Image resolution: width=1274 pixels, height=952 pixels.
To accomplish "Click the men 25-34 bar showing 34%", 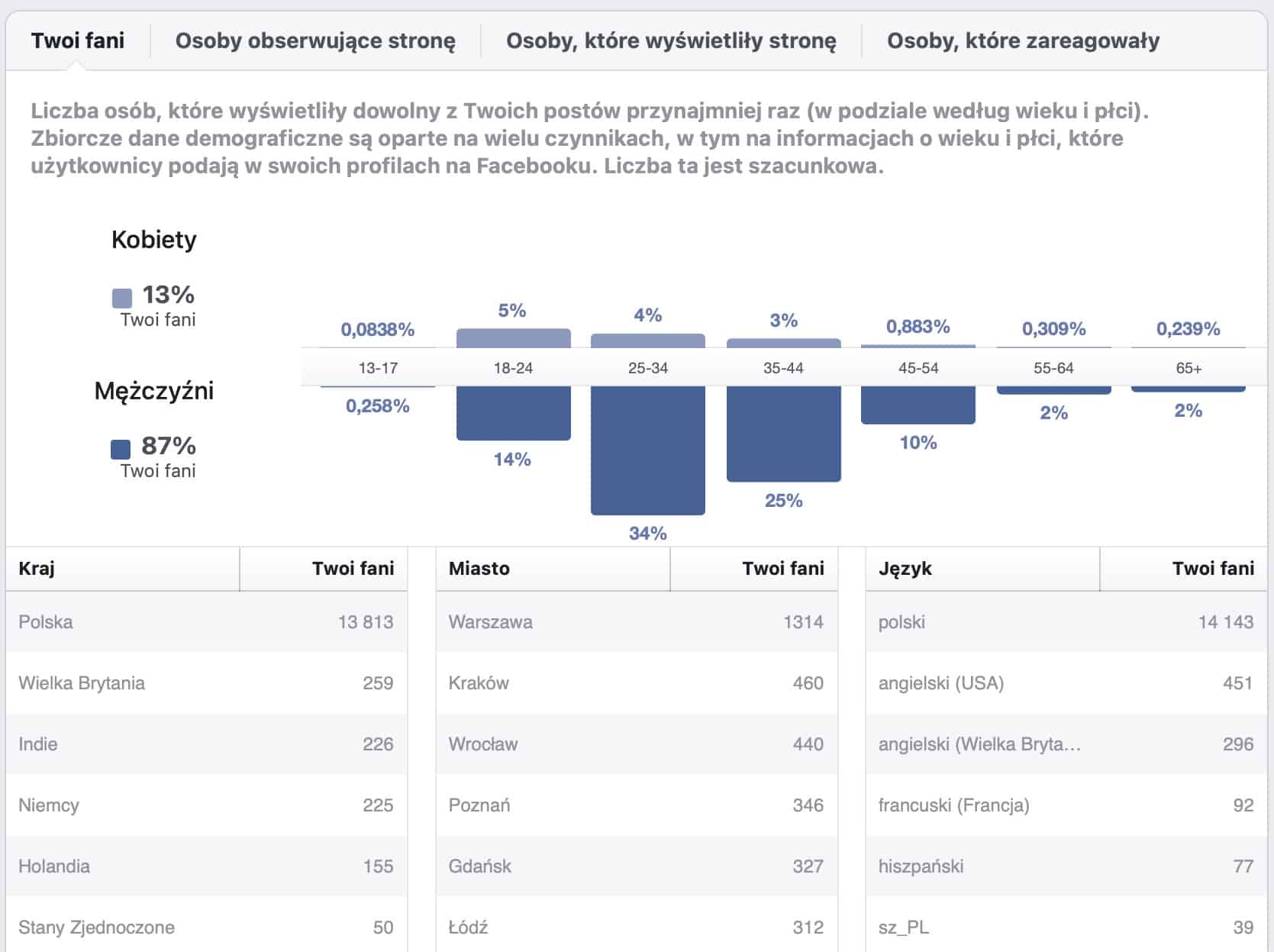I will 647,449.
